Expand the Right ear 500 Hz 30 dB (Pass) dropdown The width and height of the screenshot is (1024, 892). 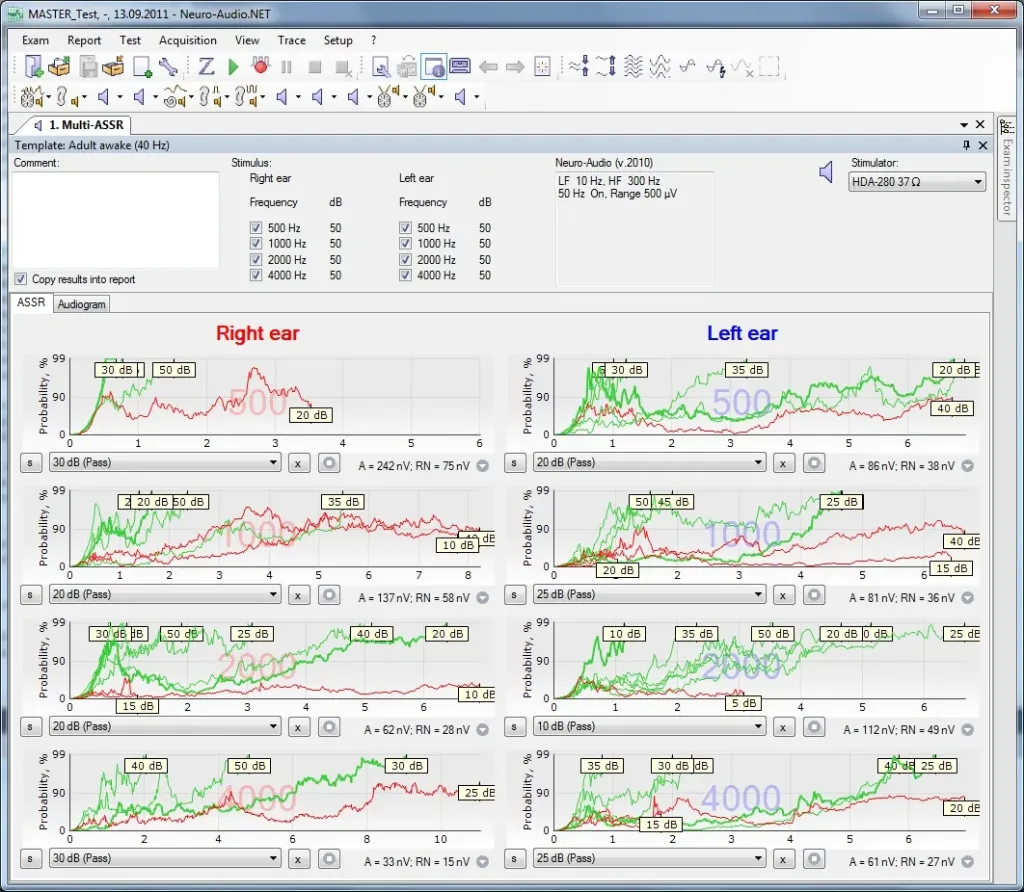(x=165, y=462)
